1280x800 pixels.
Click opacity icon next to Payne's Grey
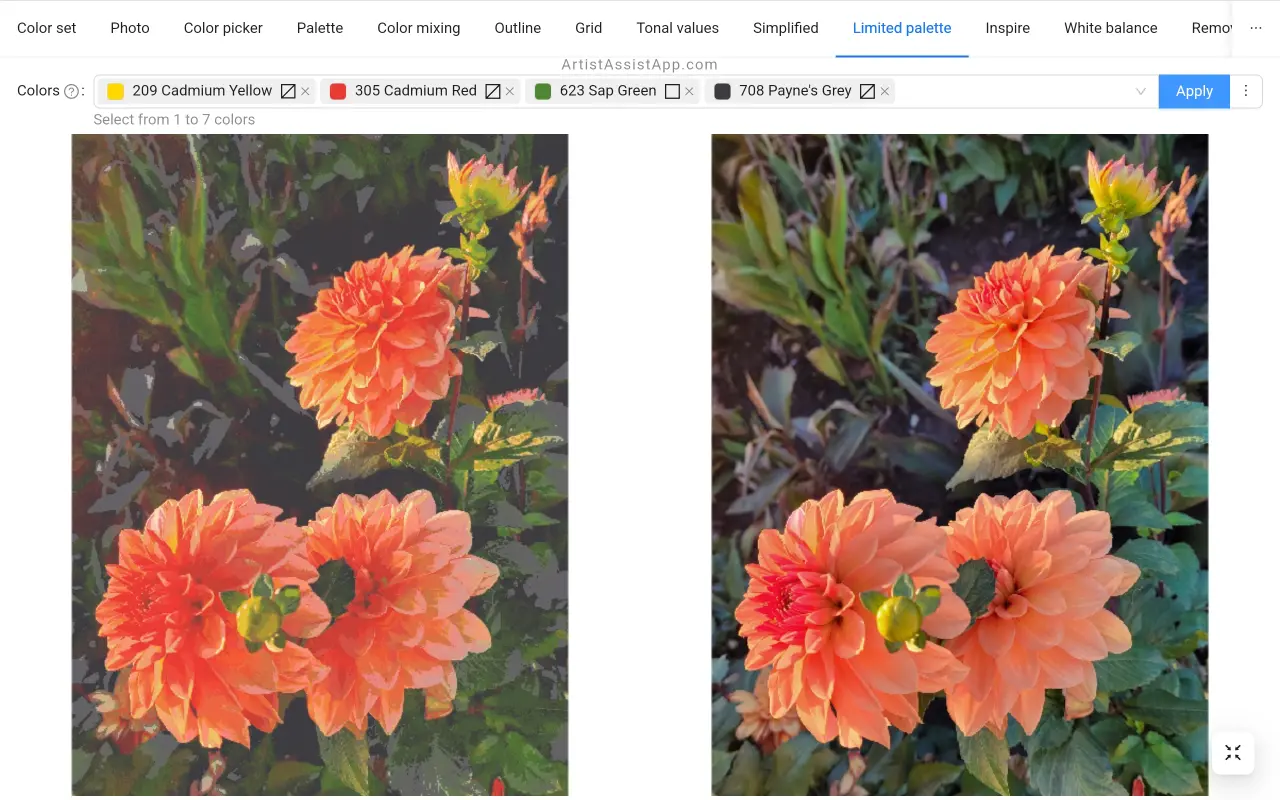click(867, 91)
